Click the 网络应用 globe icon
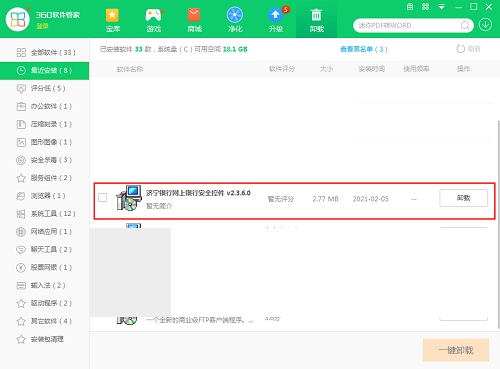This screenshot has width=500, height=369. [x=21, y=232]
